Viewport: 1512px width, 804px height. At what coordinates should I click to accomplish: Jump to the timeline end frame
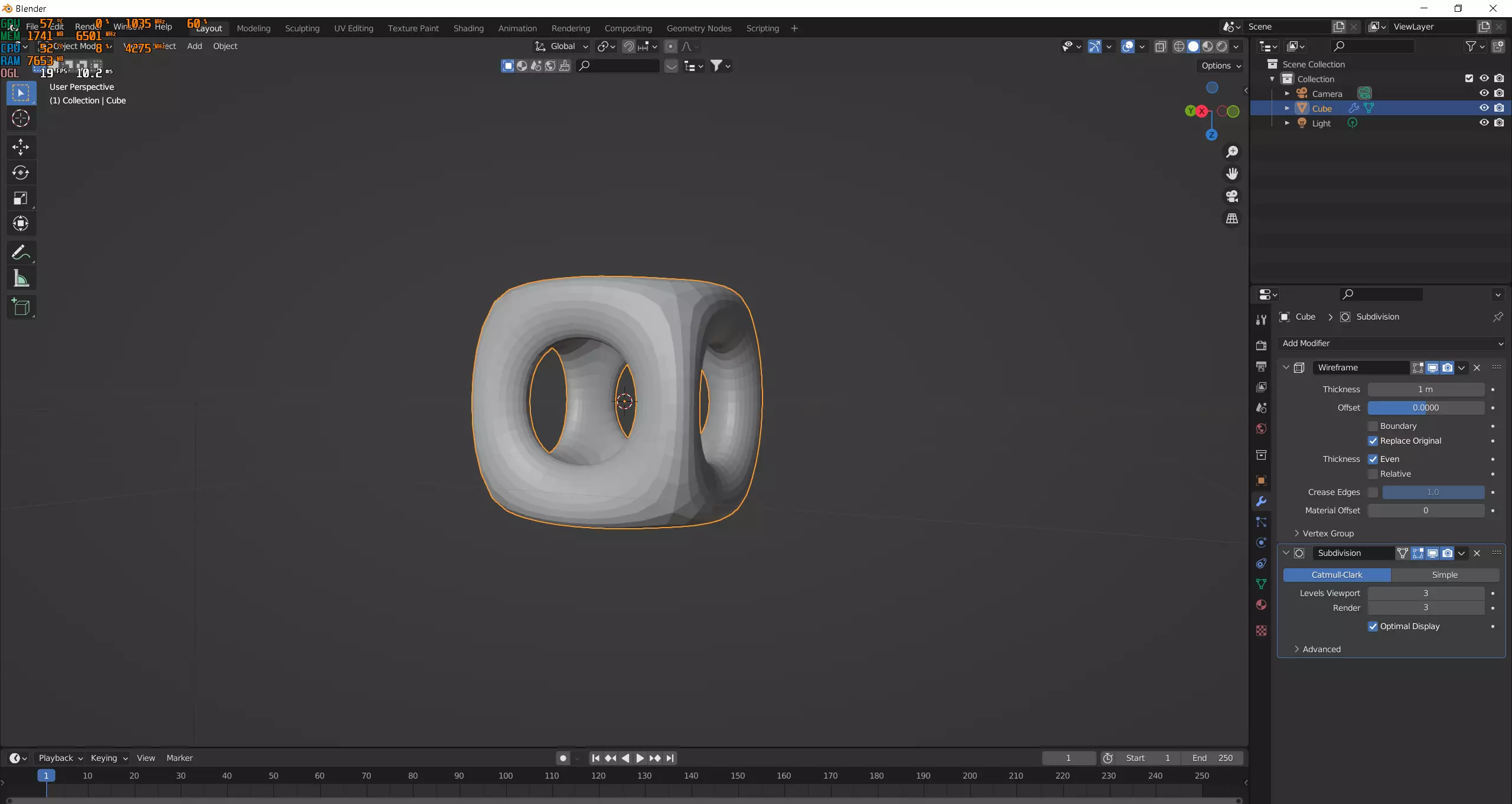pyautogui.click(x=670, y=758)
